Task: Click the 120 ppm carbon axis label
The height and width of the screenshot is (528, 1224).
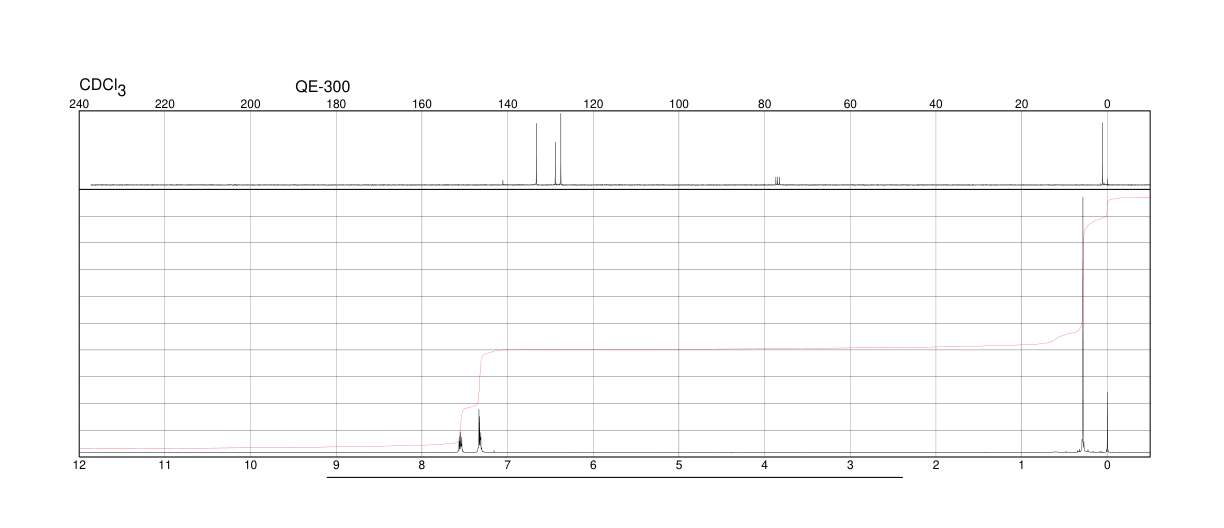Action: coord(593,104)
